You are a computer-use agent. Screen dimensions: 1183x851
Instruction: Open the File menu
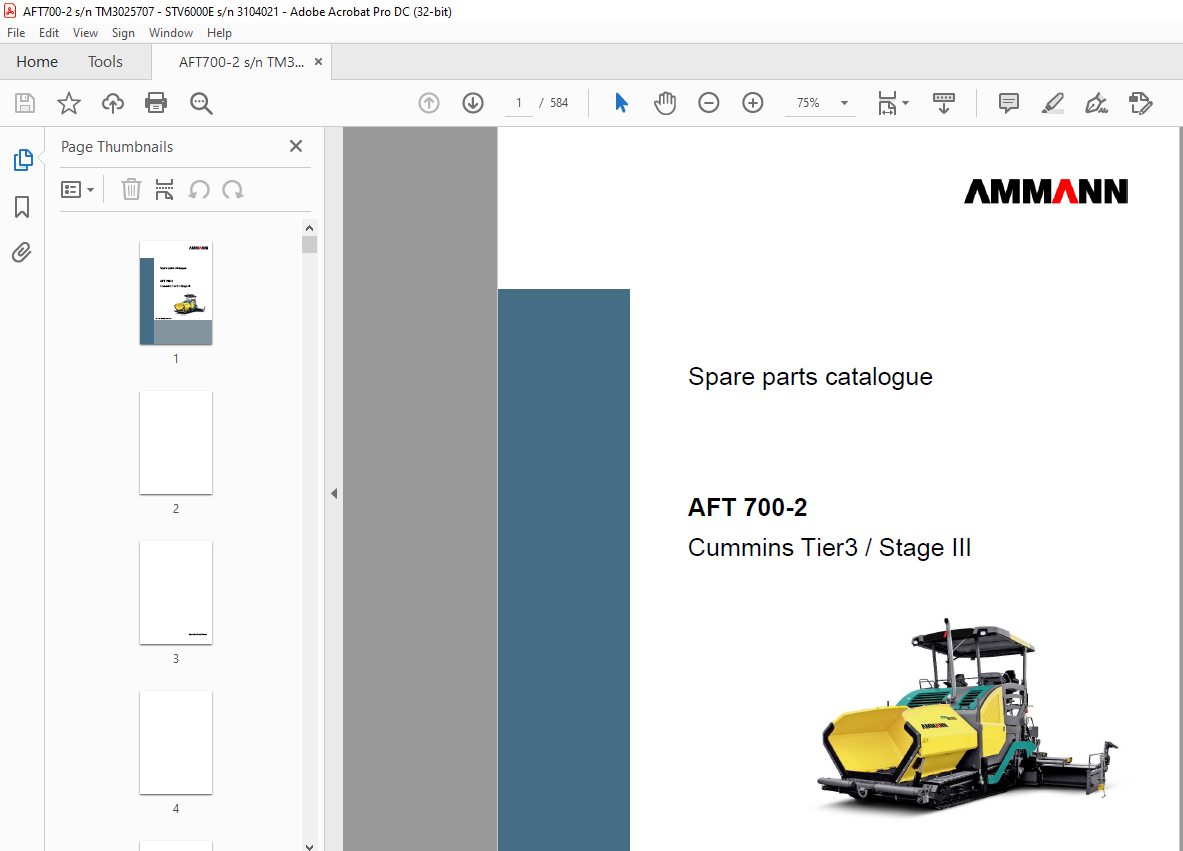pos(16,32)
